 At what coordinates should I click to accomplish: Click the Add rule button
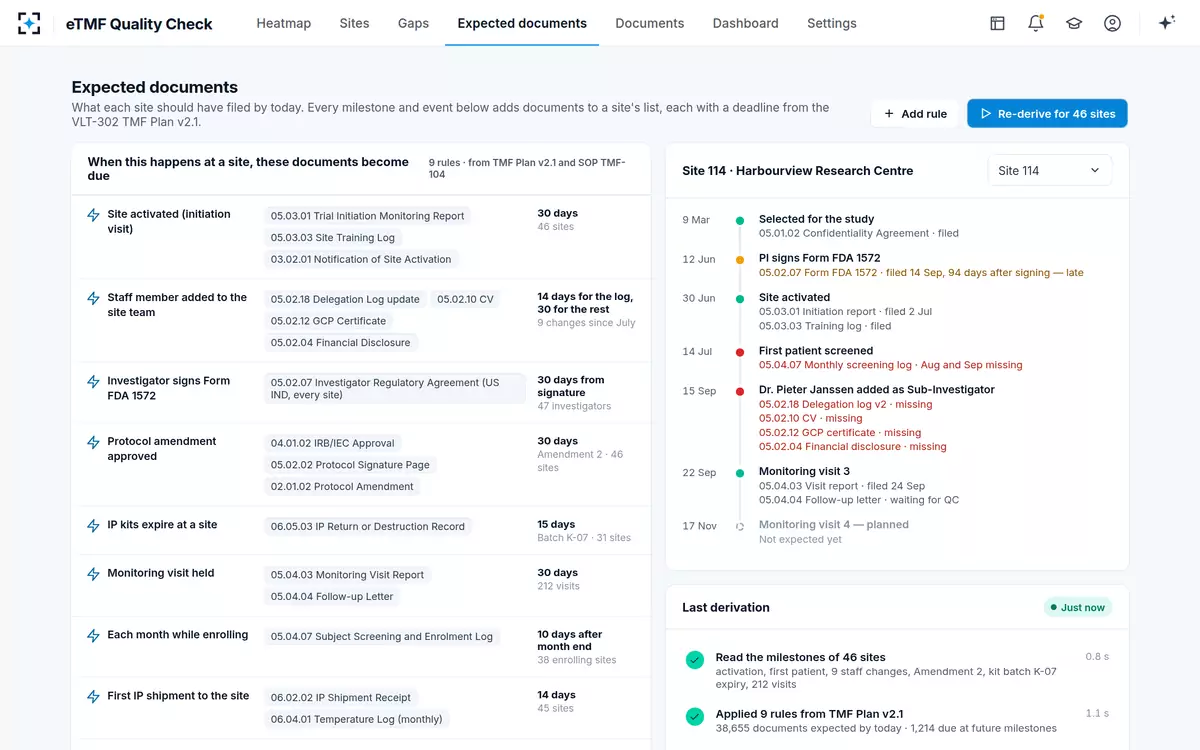click(x=915, y=114)
